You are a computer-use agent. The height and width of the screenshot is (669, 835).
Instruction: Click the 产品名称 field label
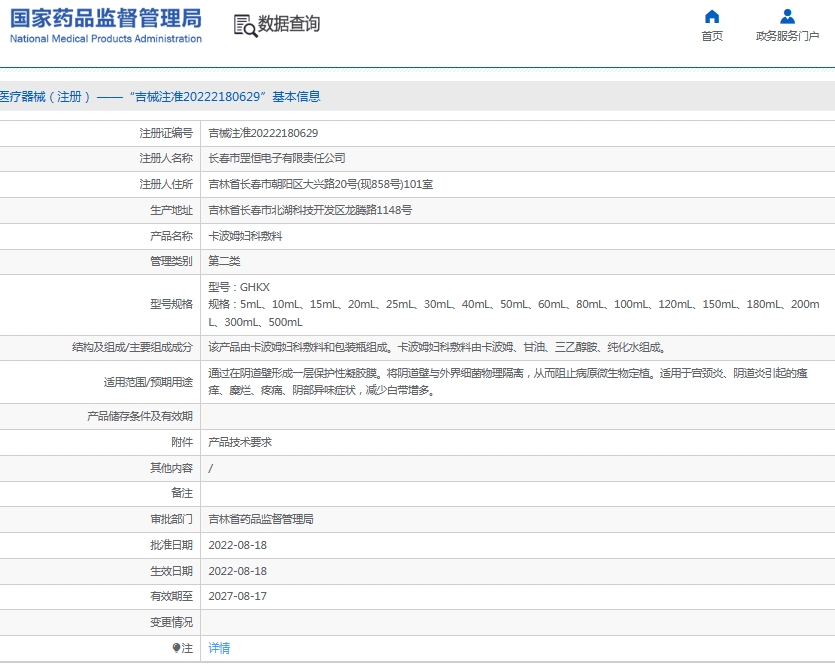[x=171, y=235]
